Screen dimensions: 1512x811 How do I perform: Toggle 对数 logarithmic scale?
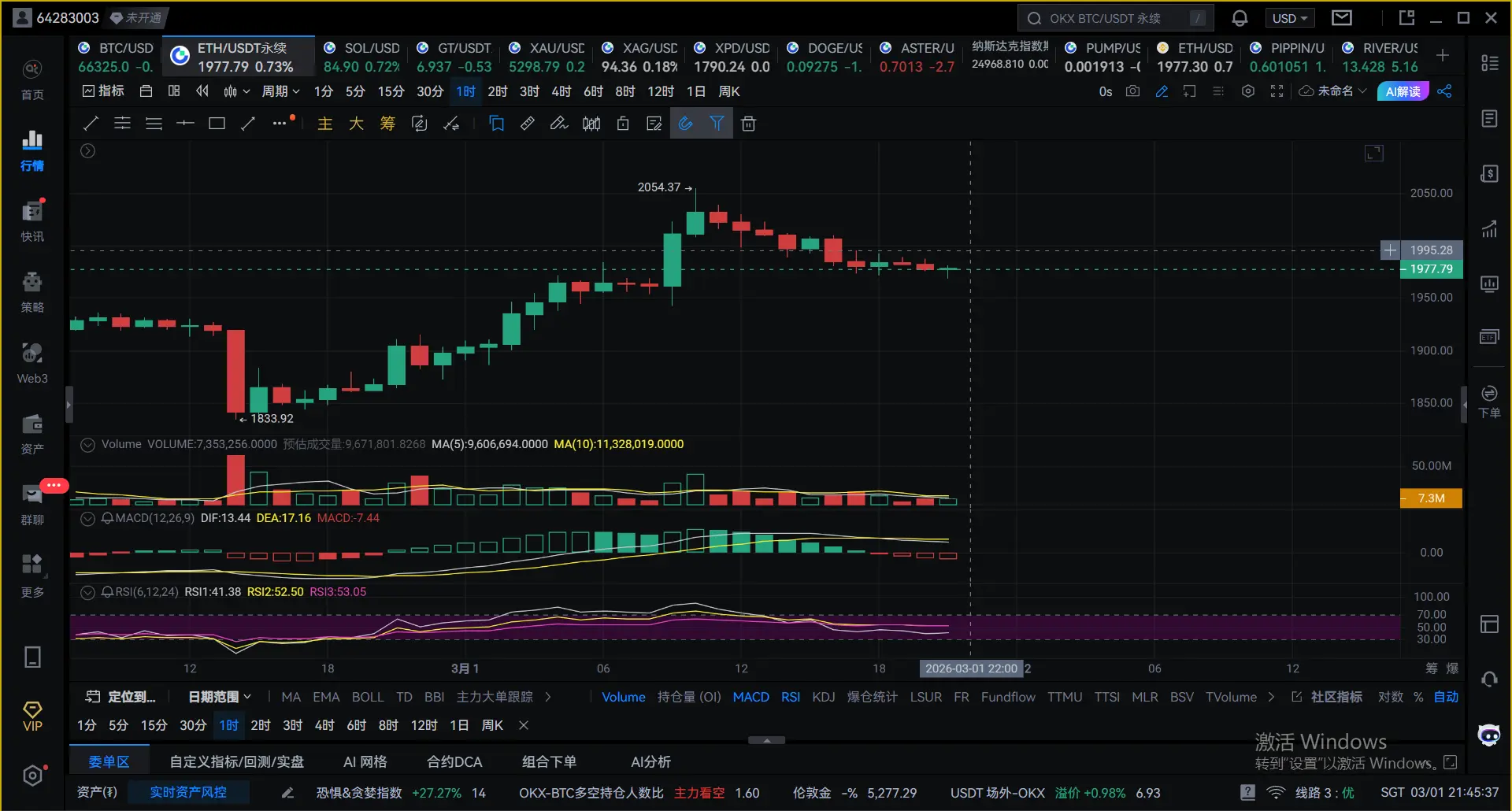pyautogui.click(x=1391, y=697)
